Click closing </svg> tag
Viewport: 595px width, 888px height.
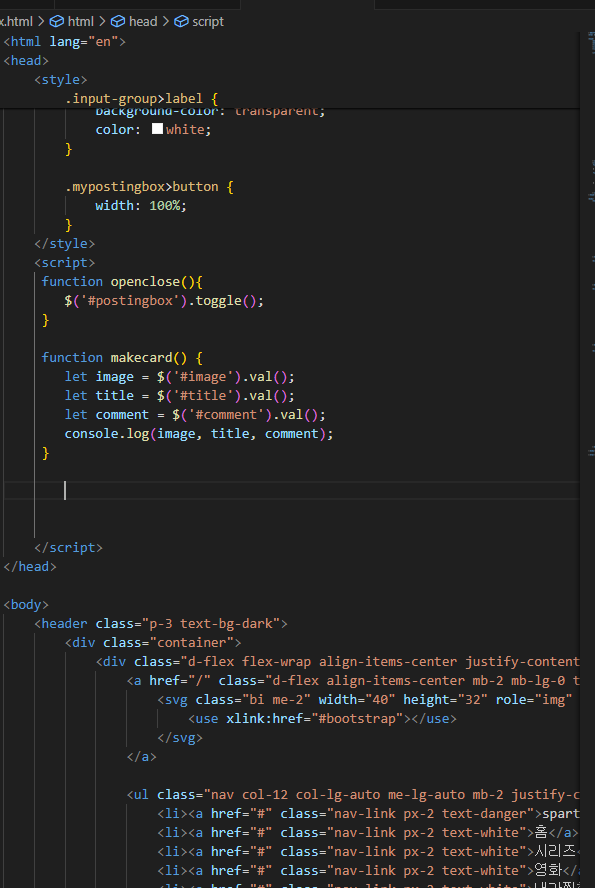(179, 737)
